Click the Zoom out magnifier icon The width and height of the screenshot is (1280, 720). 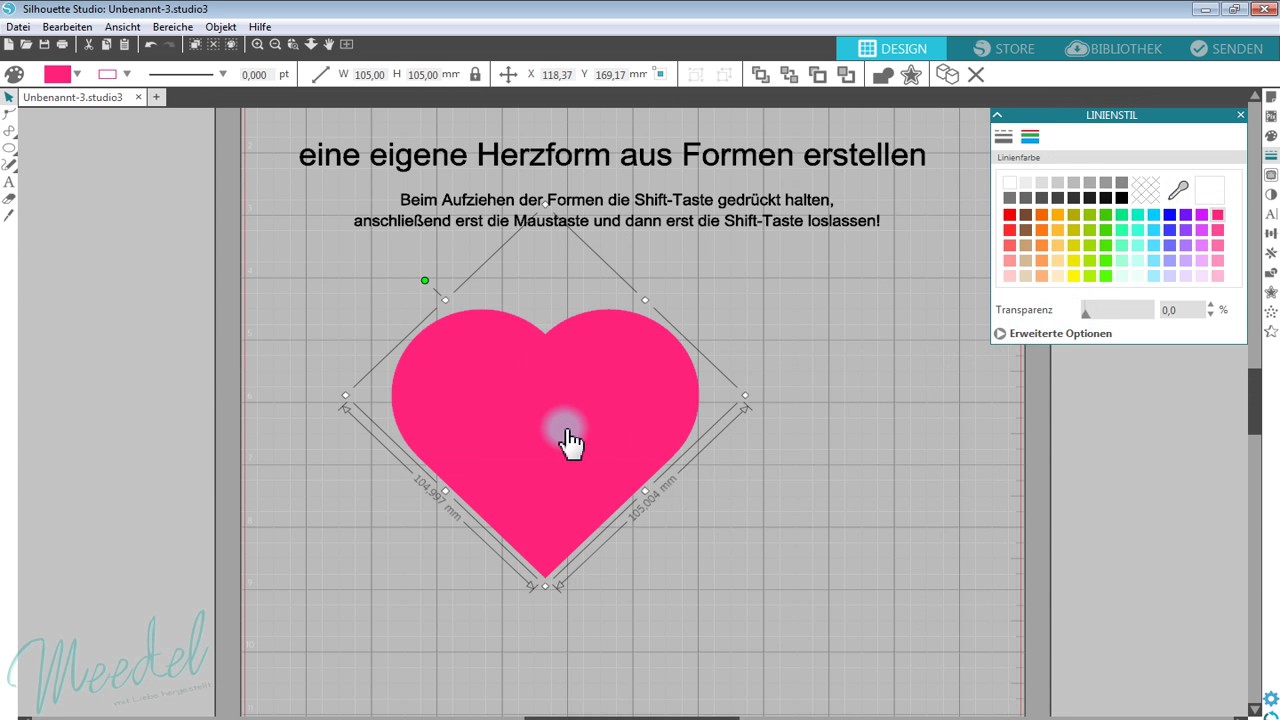[x=275, y=45]
